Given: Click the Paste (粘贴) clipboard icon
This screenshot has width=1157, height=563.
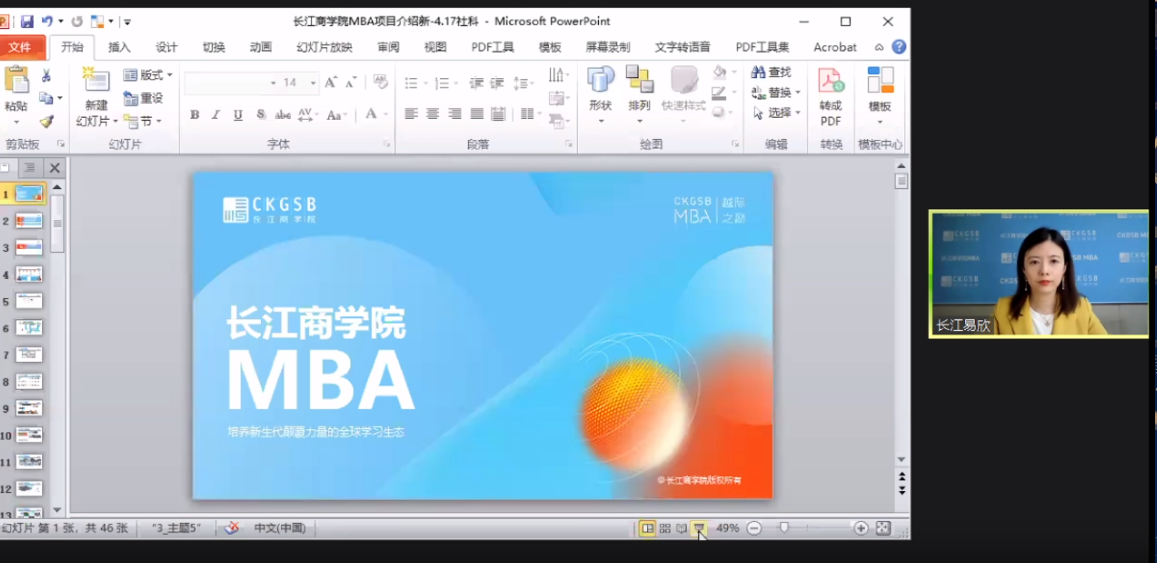Looking at the screenshot, I should (x=16, y=80).
